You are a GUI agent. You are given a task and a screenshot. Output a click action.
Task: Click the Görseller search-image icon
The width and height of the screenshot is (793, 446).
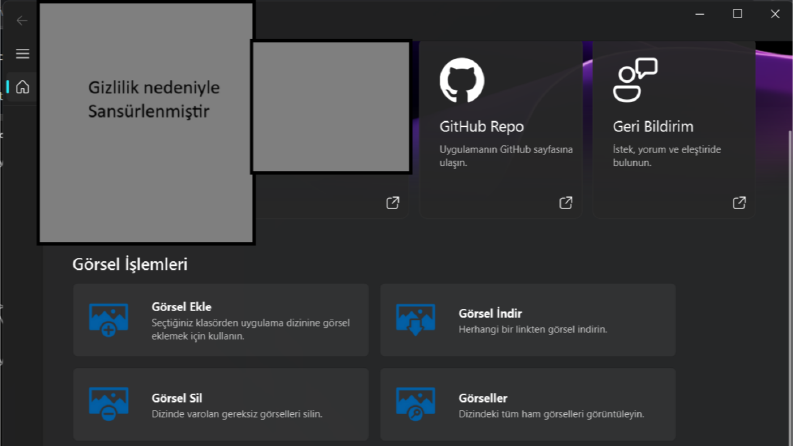415,404
